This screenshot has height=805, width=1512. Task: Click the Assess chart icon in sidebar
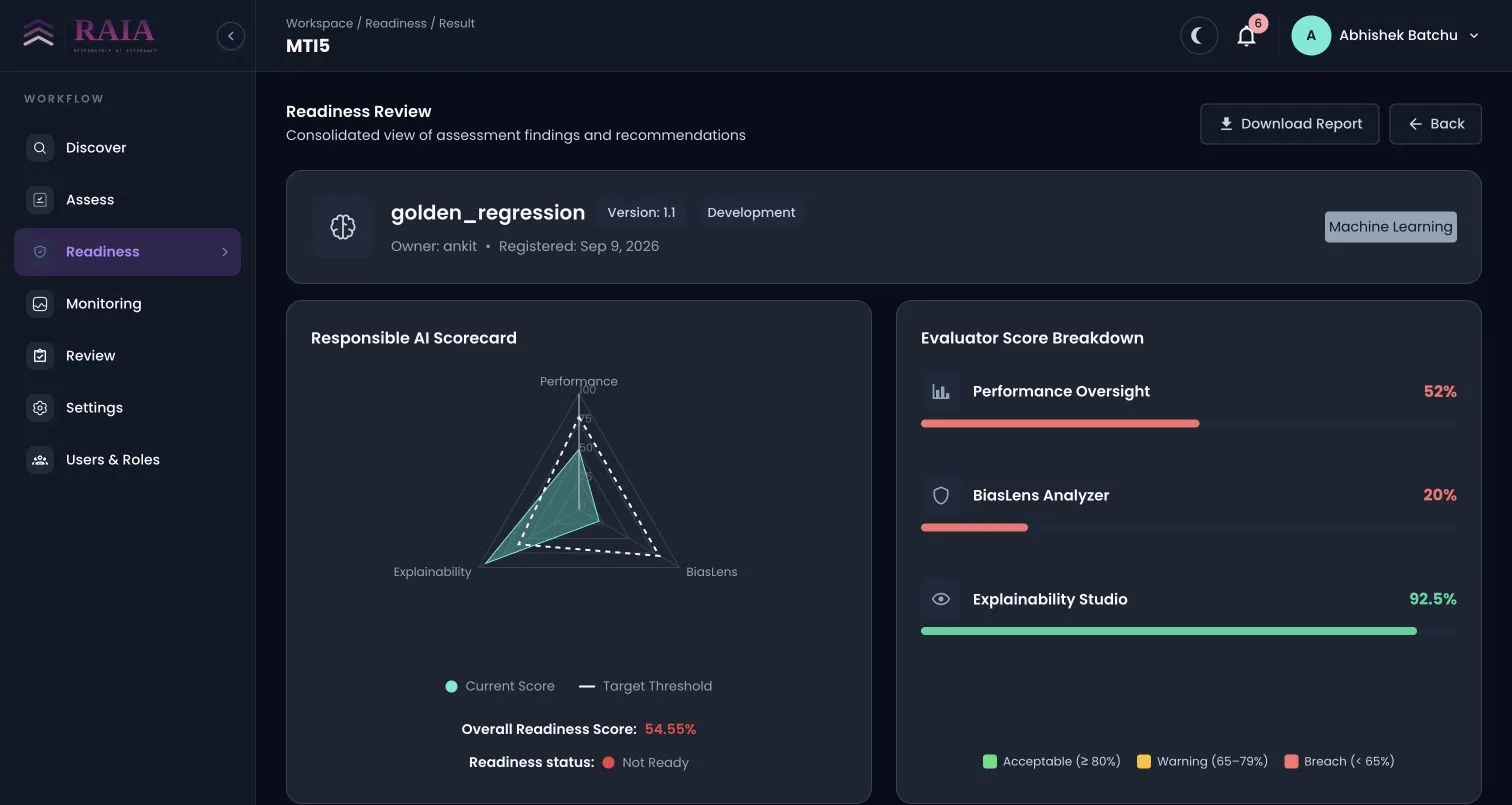[x=40, y=200]
